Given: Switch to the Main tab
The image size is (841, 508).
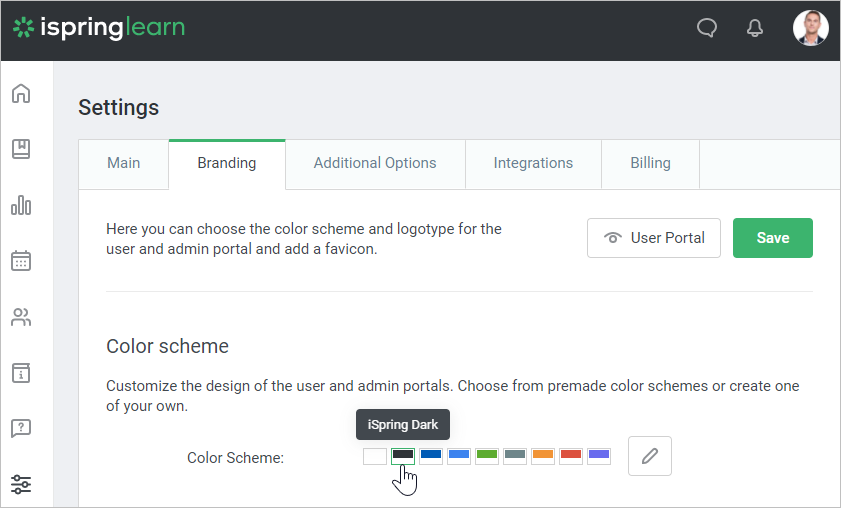Looking at the screenshot, I should [x=123, y=163].
